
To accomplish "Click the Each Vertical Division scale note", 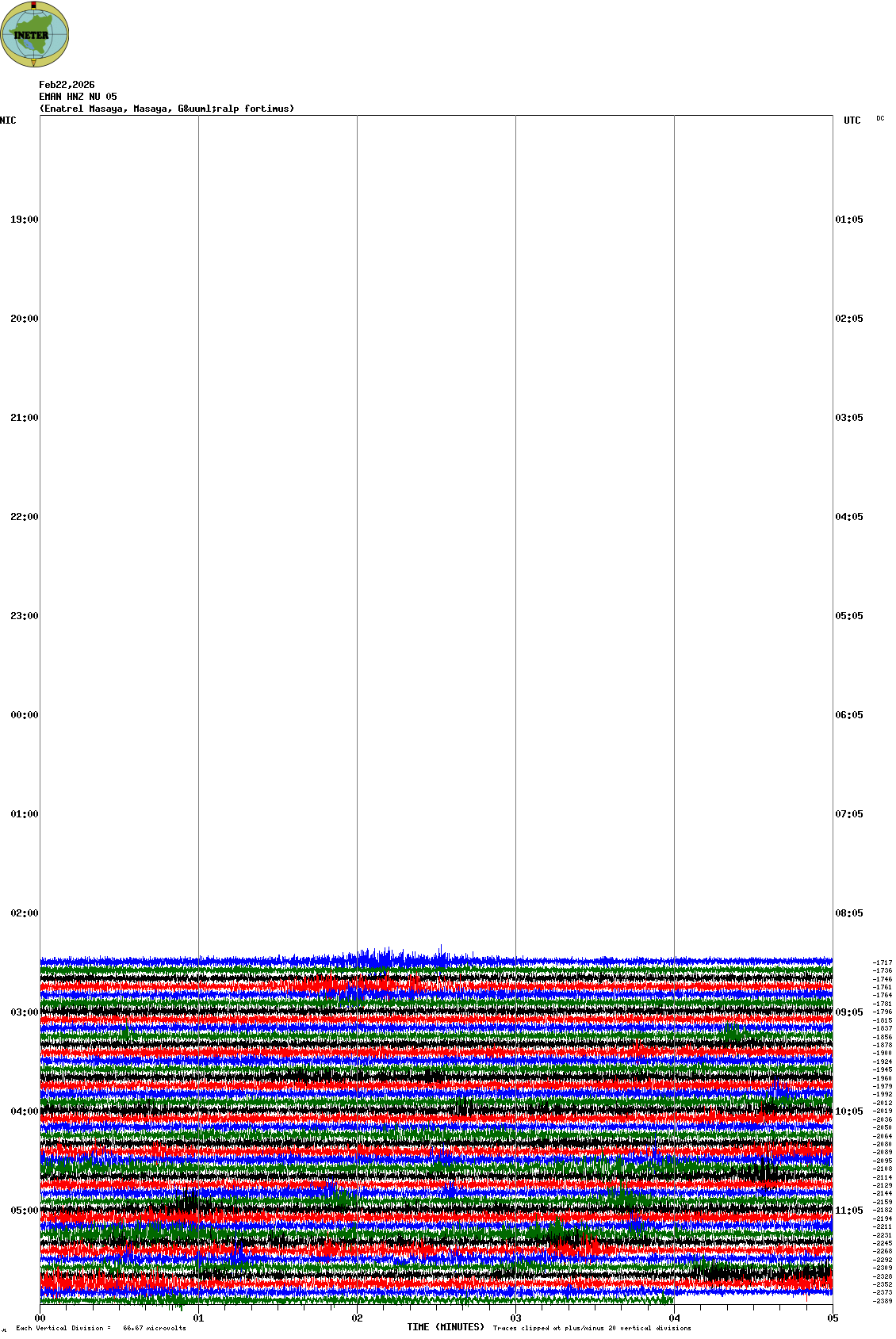I will click(x=101, y=1328).
